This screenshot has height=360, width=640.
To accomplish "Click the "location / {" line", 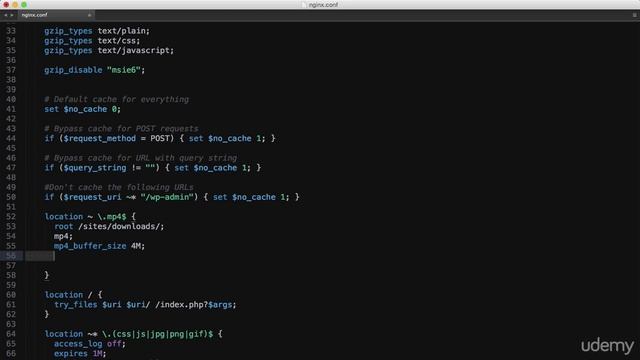I will pyautogui.click(x=73, y=295).
